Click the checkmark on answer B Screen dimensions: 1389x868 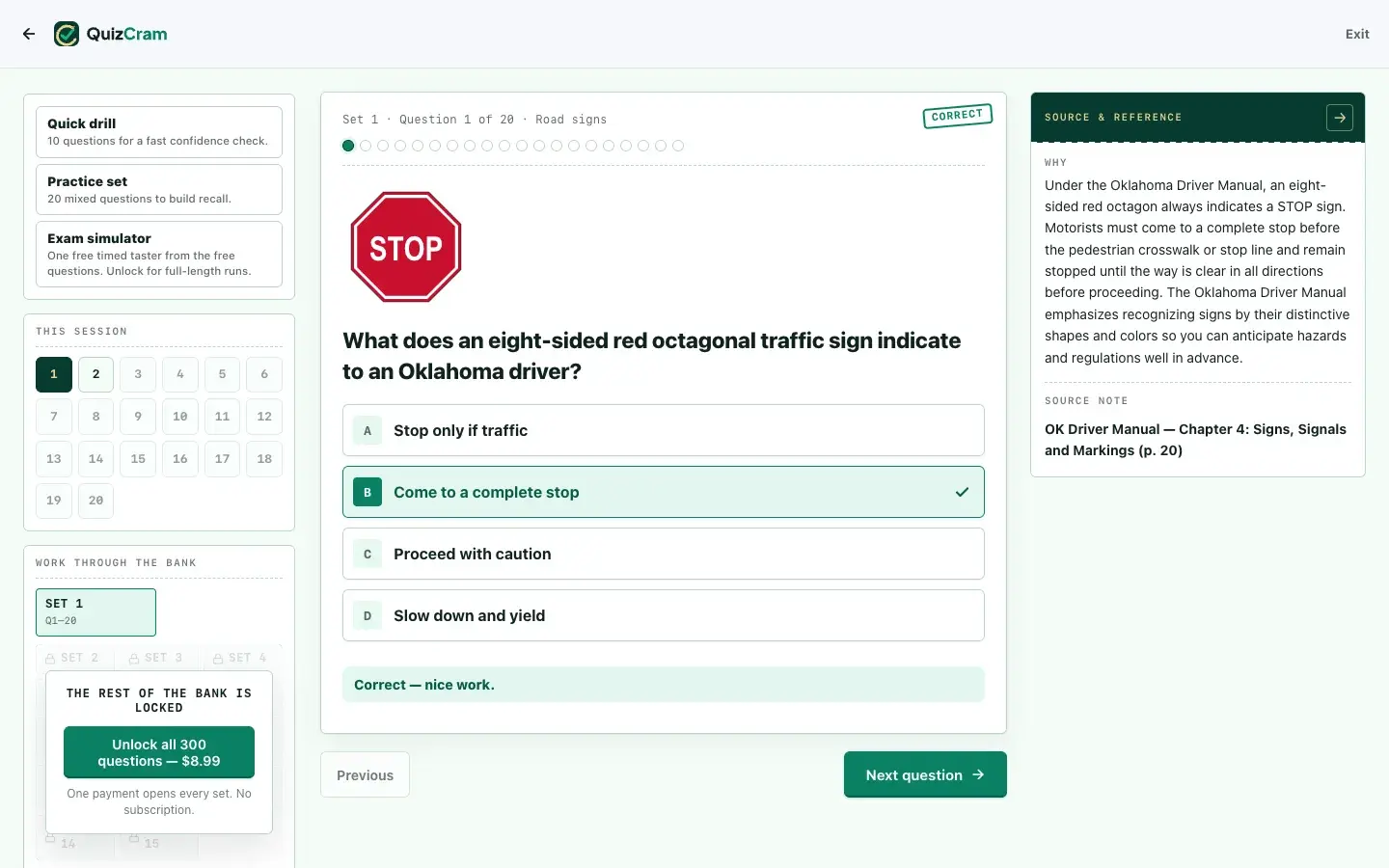pyautogui.click(x=962, y=492)
